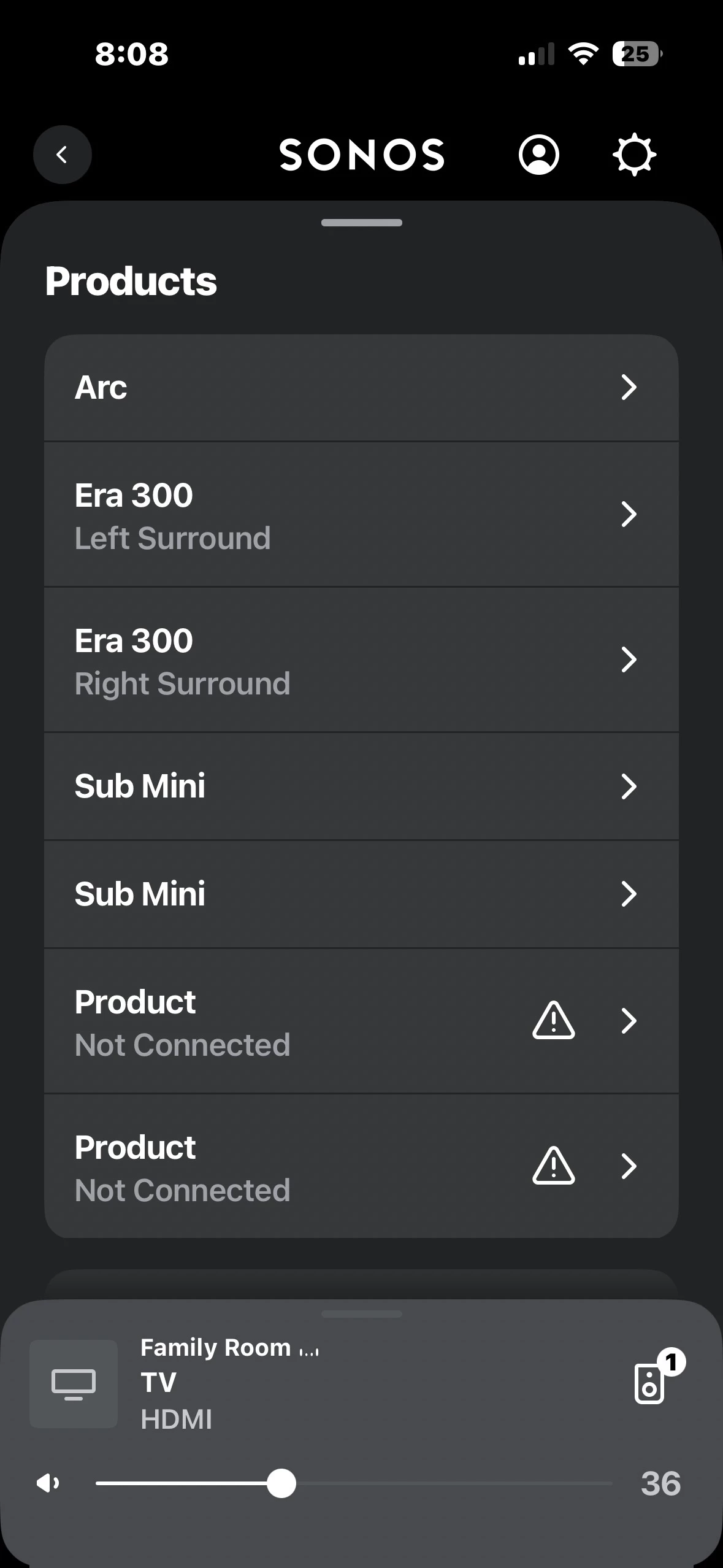Expand Era 300 Right Surround chevron
The height and width of the screenshot is (1568, 723).
(x=629, y=659)
